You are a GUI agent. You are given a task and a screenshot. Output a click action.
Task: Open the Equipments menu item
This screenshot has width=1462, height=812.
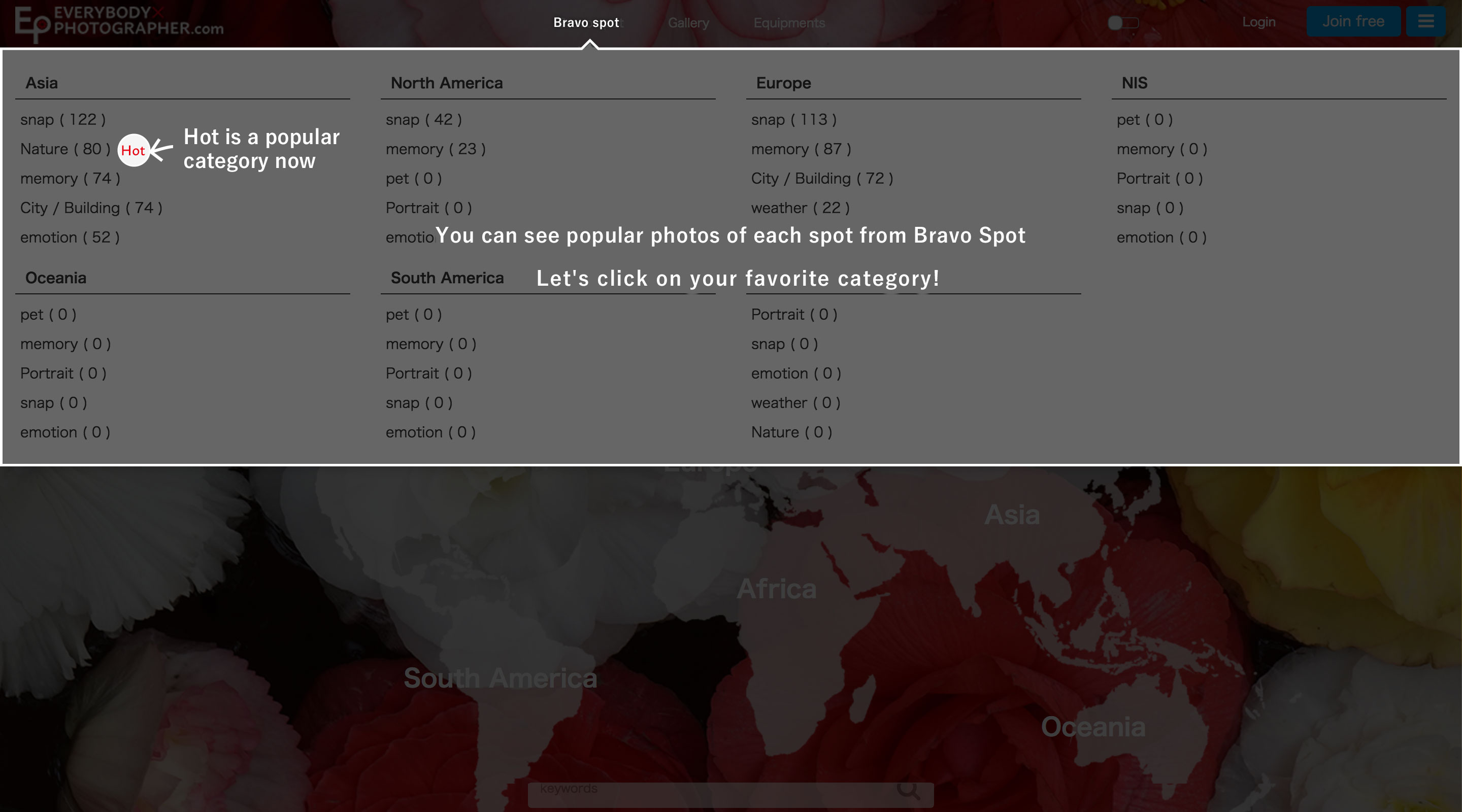coord(789,23)
